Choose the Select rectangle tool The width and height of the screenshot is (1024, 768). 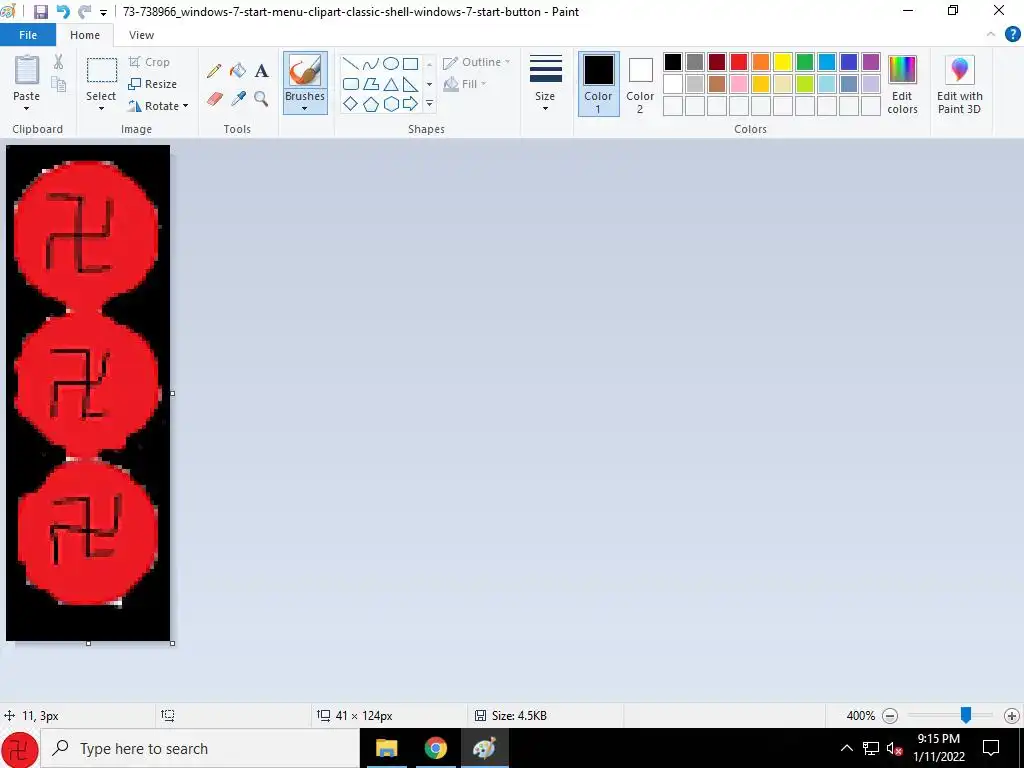pyautogui.click(x=102, y=70)
